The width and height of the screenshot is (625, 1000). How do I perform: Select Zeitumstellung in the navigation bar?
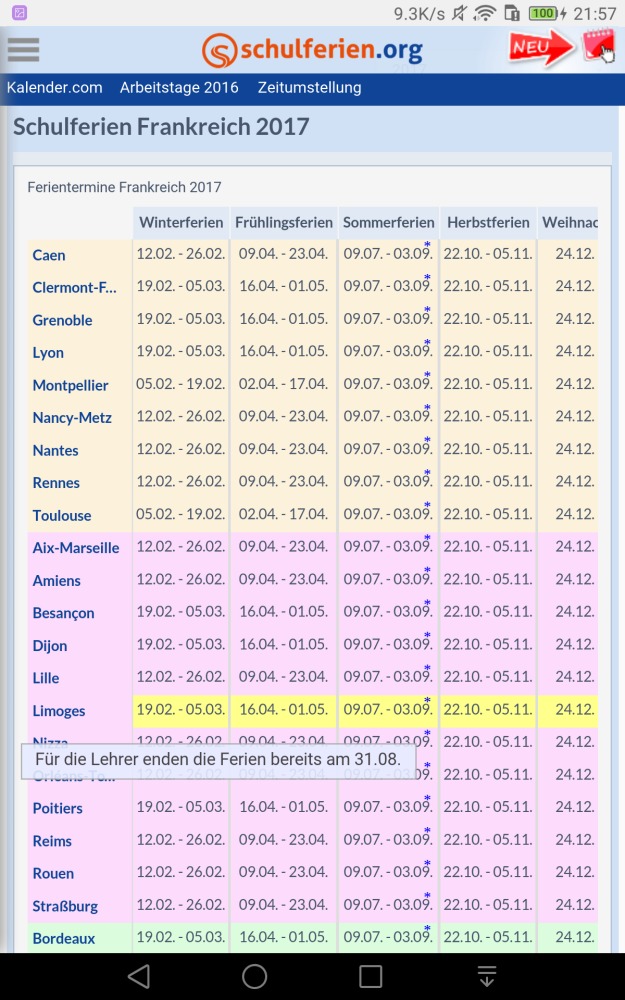[x=309, y=87]
